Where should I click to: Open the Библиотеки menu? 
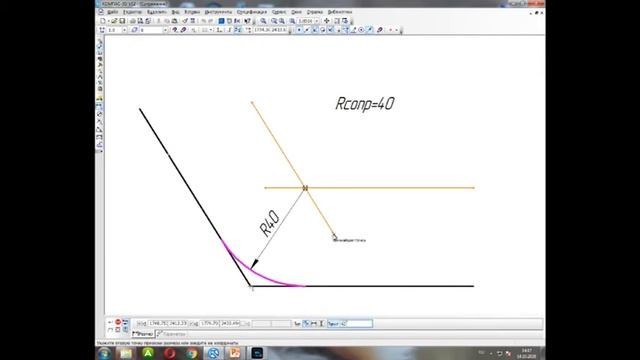click(x=340, y=12)
